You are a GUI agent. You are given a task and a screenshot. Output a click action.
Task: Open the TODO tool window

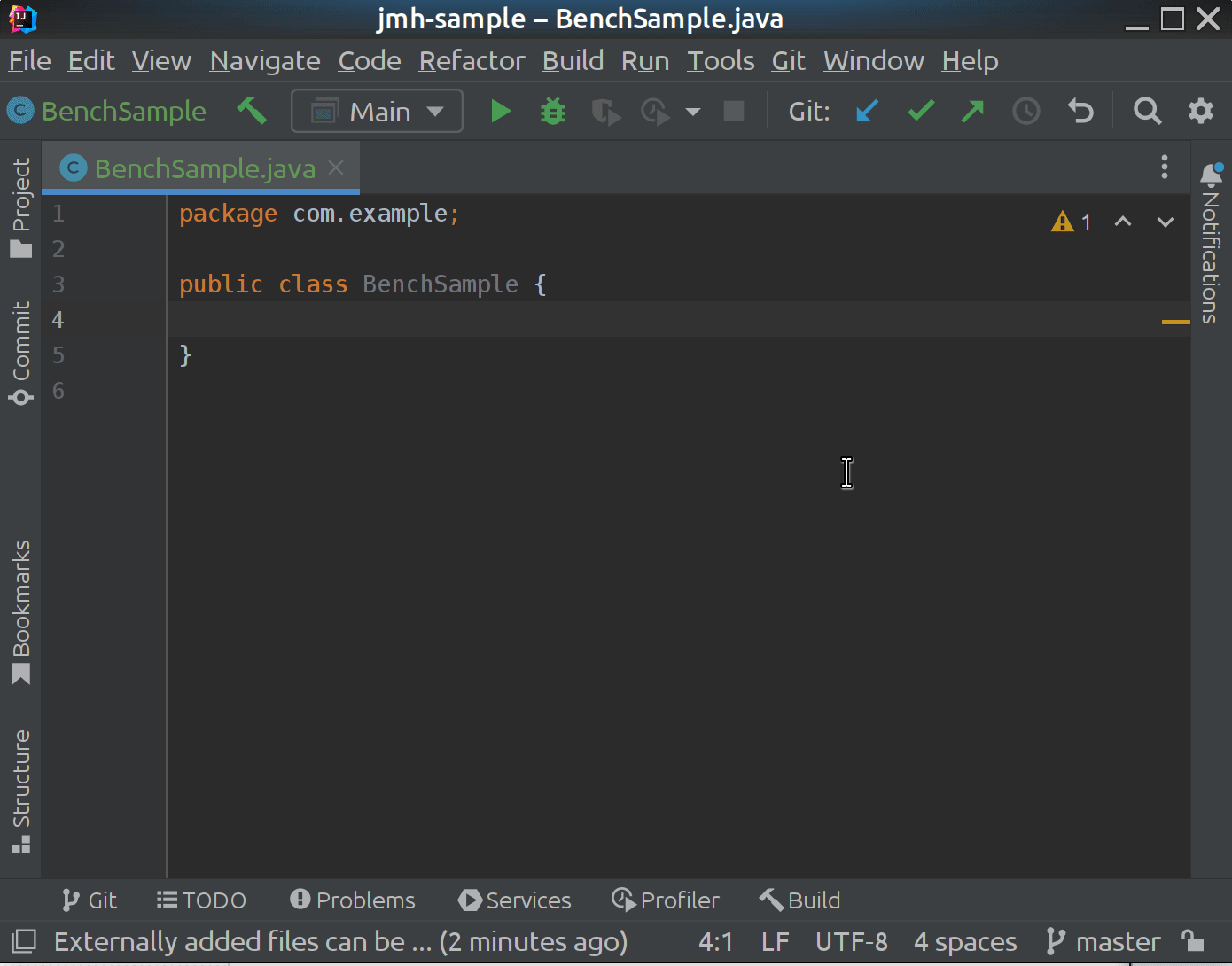coord(201,900)
